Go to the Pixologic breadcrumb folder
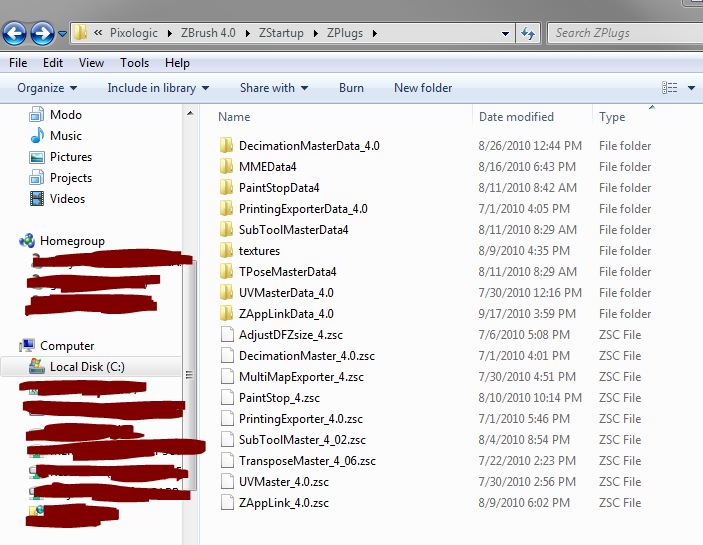Image resolution: width=703 pixels, height=545 pixels. click(x=134, y=33)
